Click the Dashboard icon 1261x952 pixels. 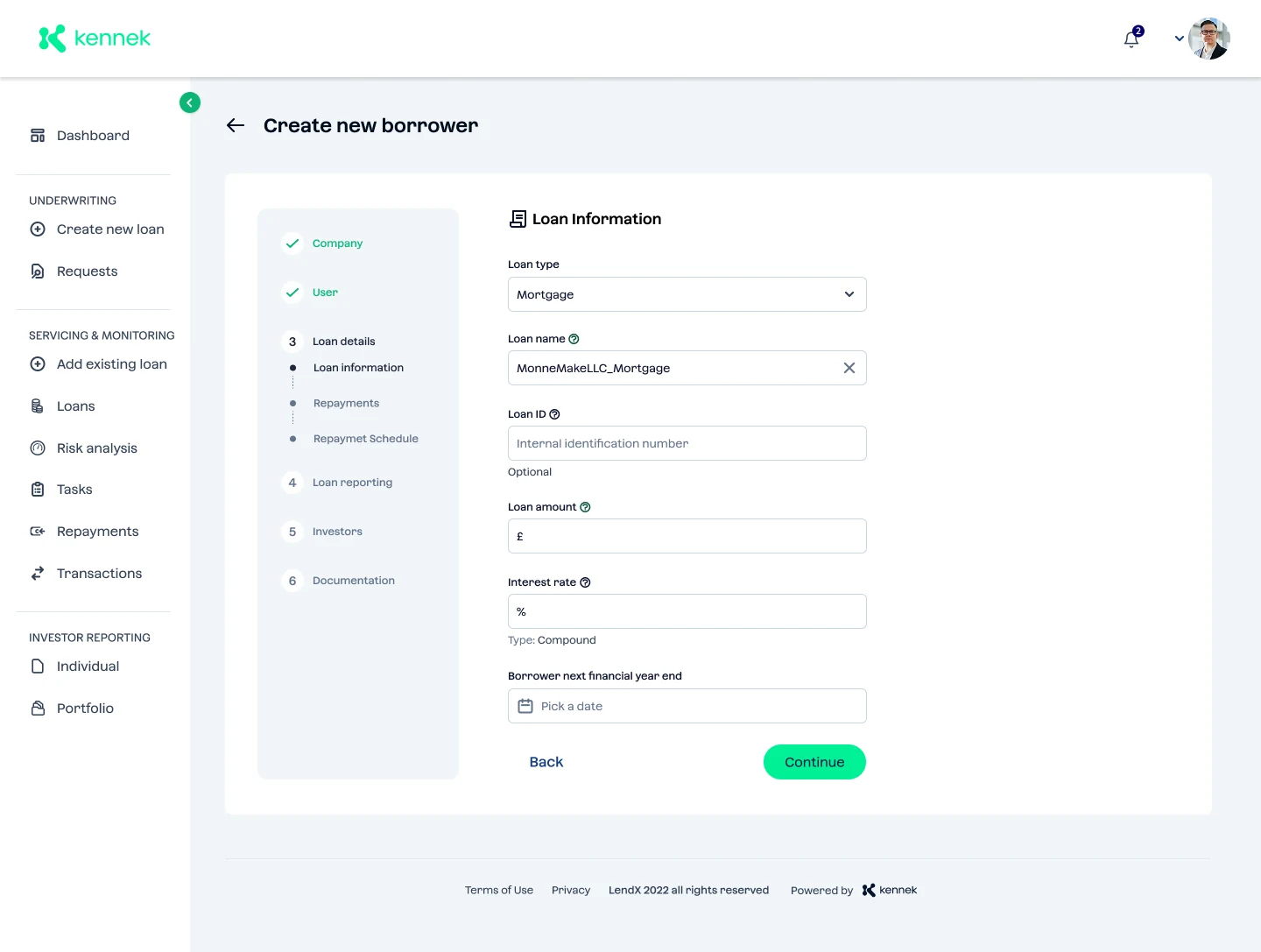pos(38,136)
